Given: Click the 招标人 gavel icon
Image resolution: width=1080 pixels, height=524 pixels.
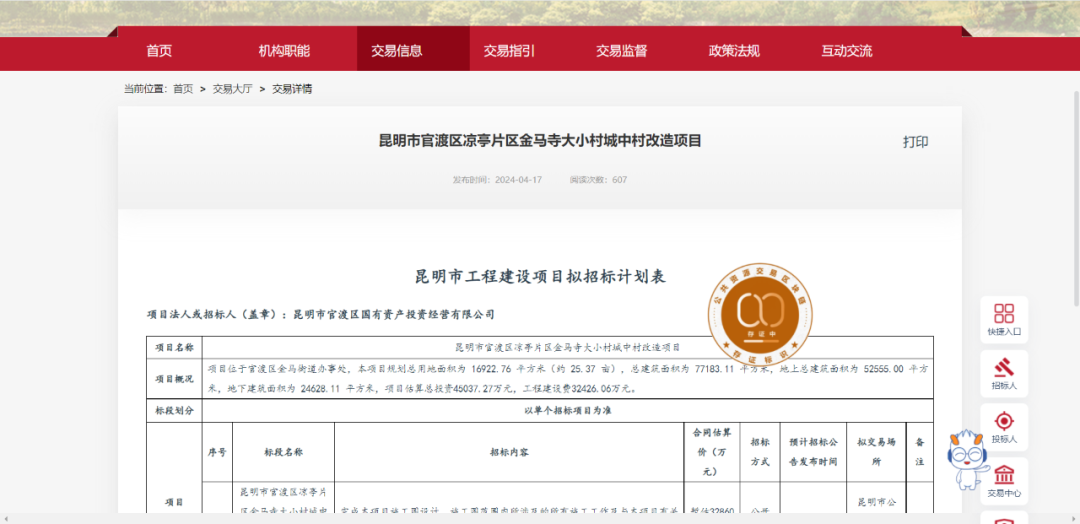Looking at the screenshot, I should pyautogui.click(x=1003, y=373).
